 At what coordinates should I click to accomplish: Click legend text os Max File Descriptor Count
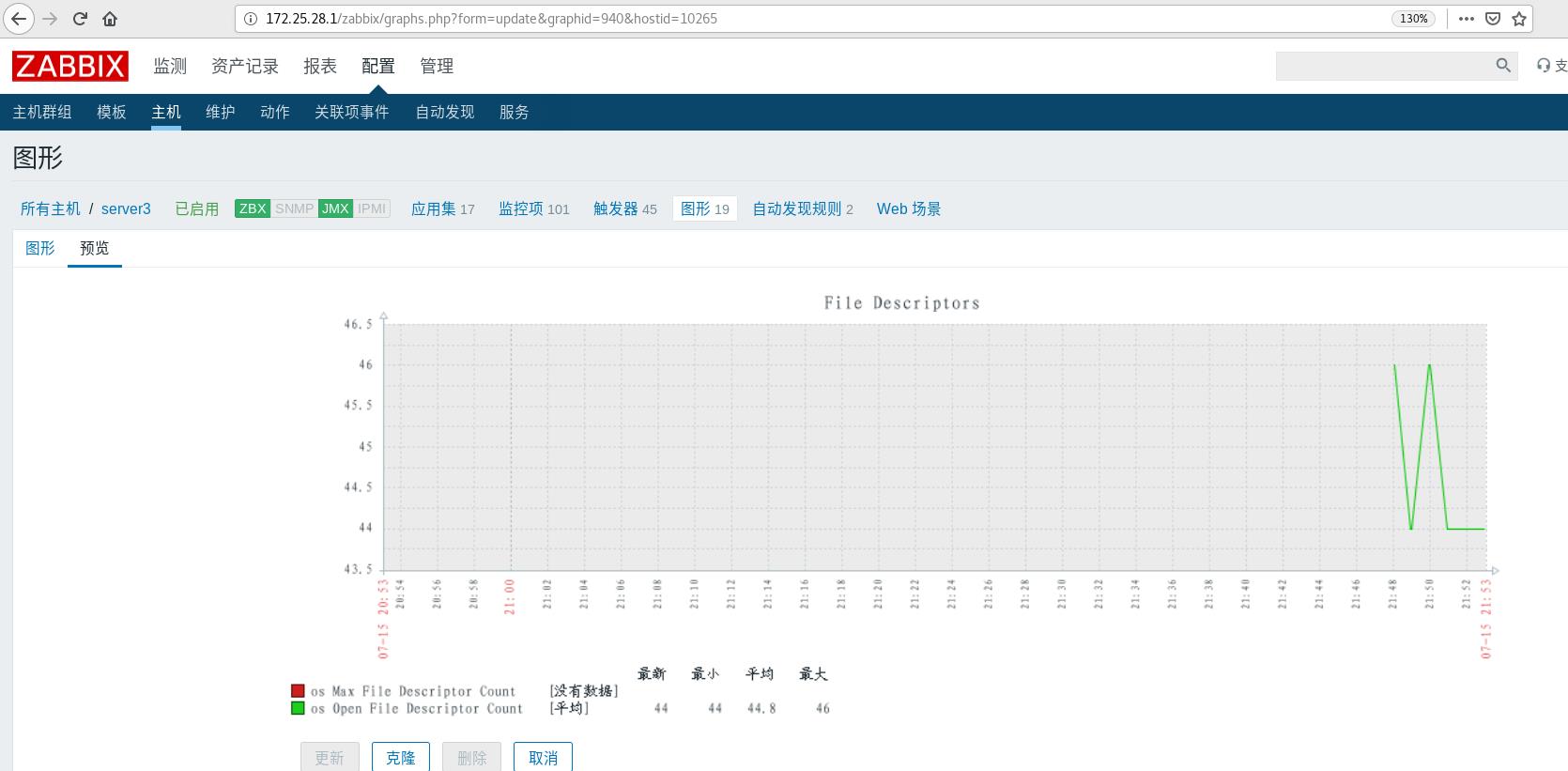(413, 691)
